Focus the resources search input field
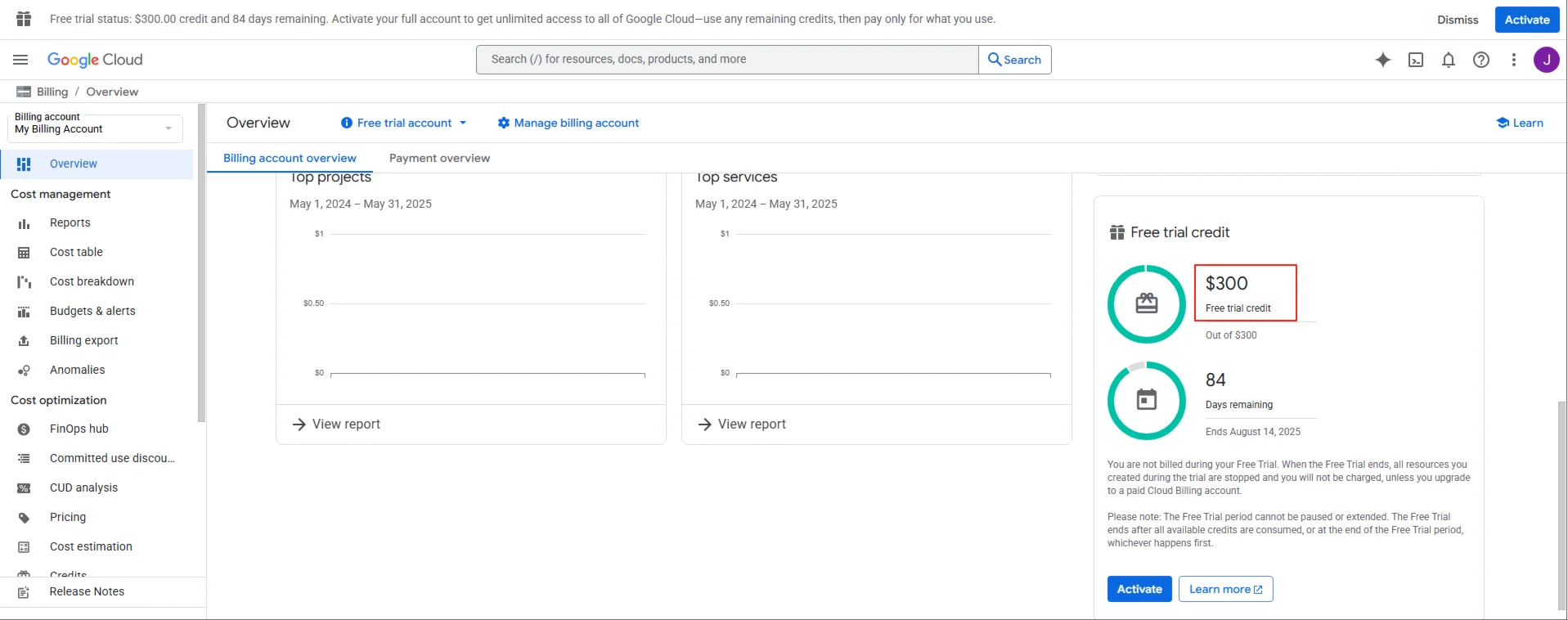 [727, 60]
